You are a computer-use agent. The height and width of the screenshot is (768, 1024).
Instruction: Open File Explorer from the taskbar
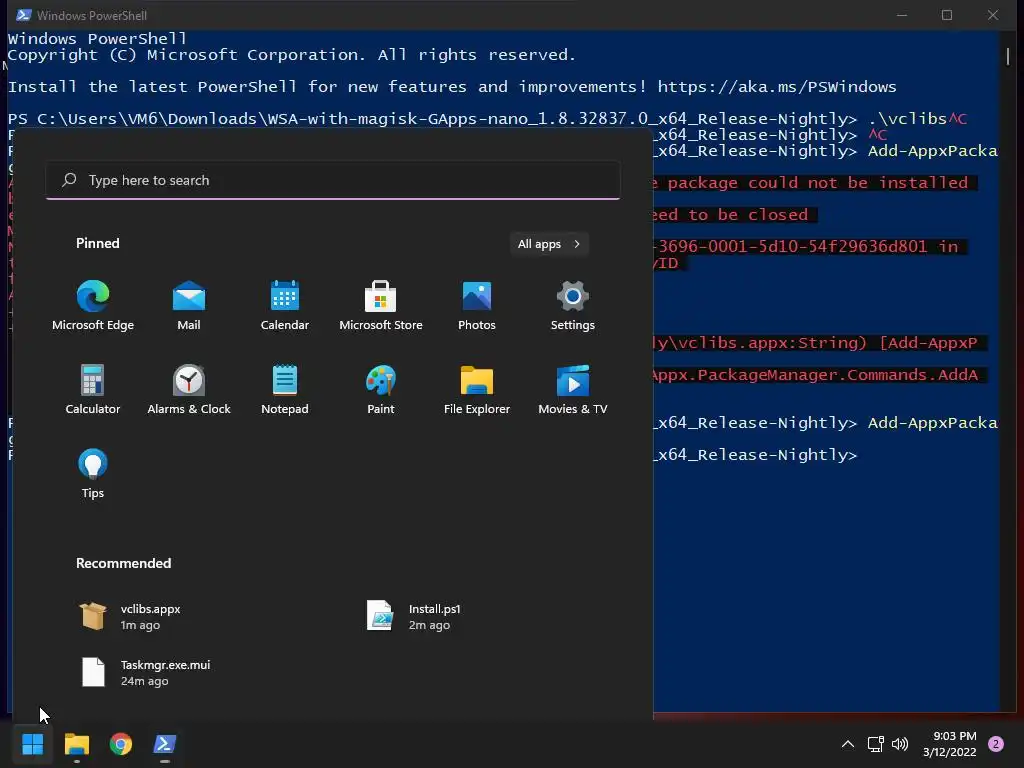(x=77, y=744)
